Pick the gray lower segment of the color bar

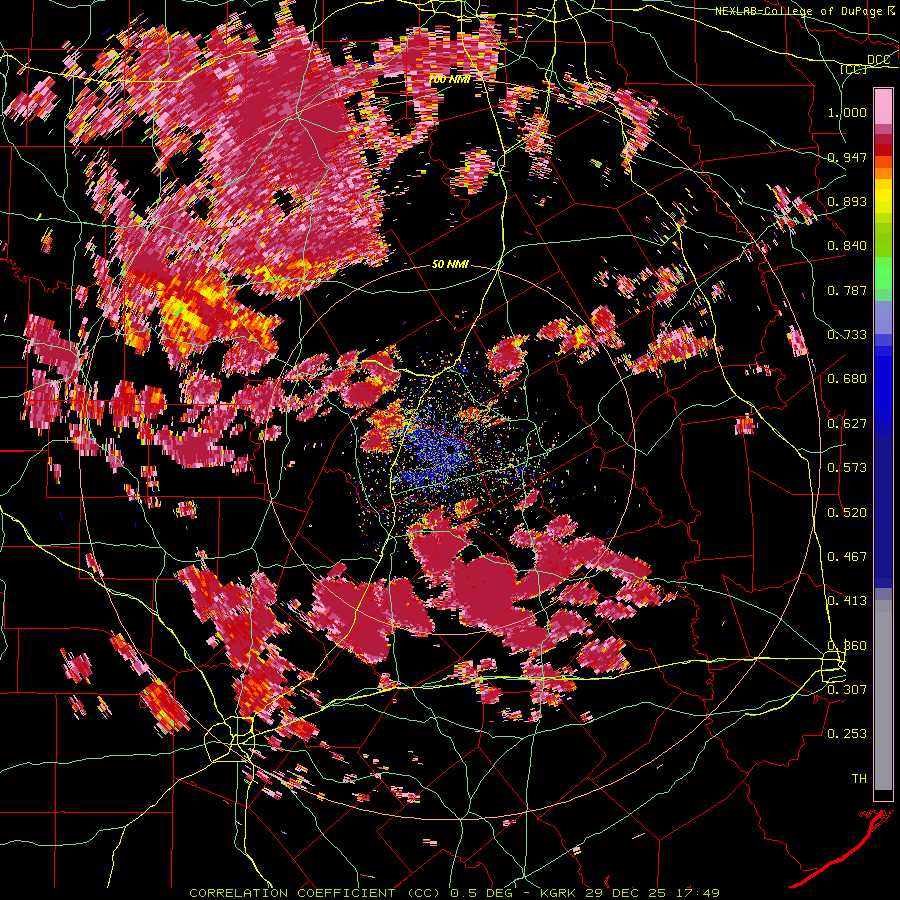point(883,695)
